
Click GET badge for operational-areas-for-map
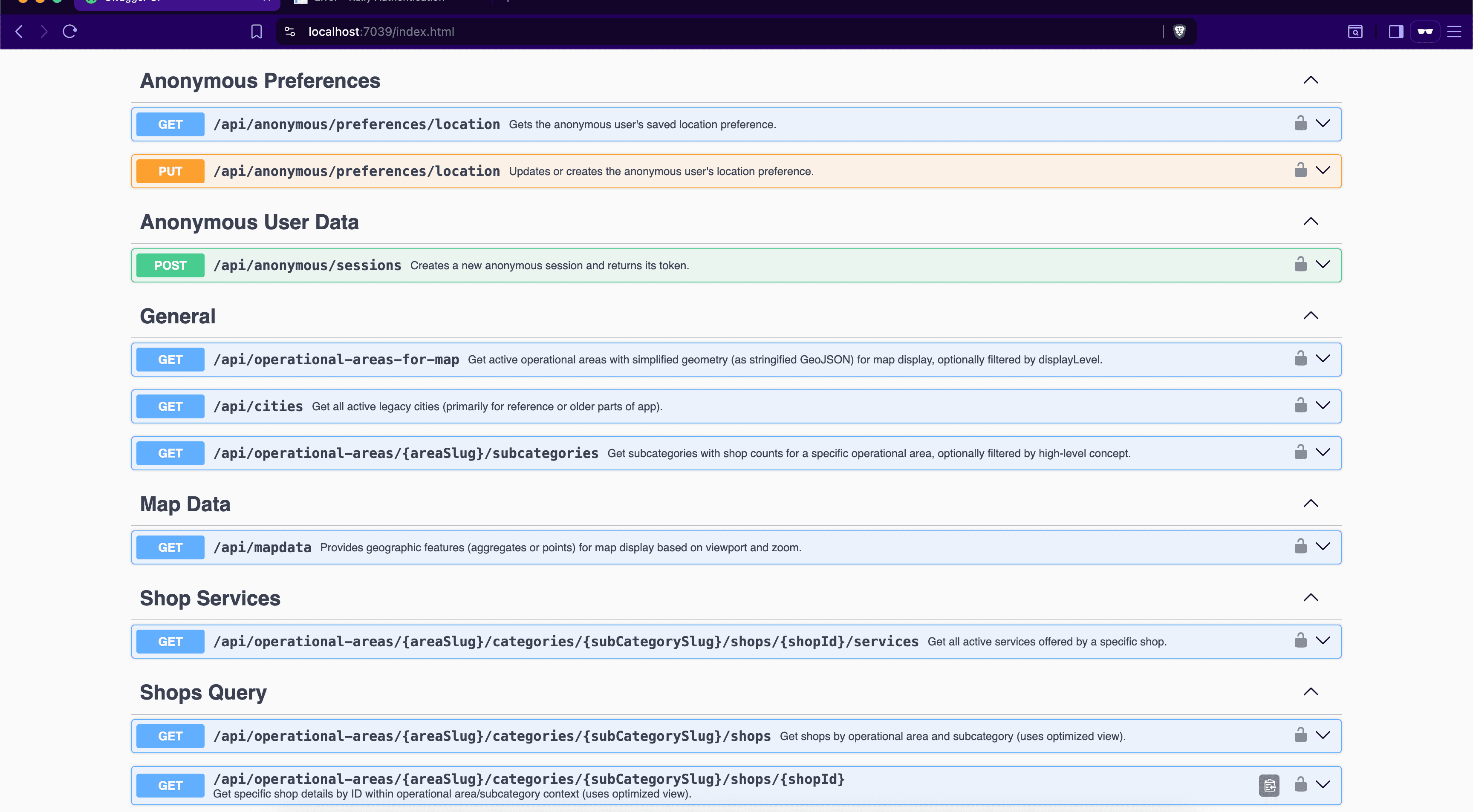click(x=170, y=360)
